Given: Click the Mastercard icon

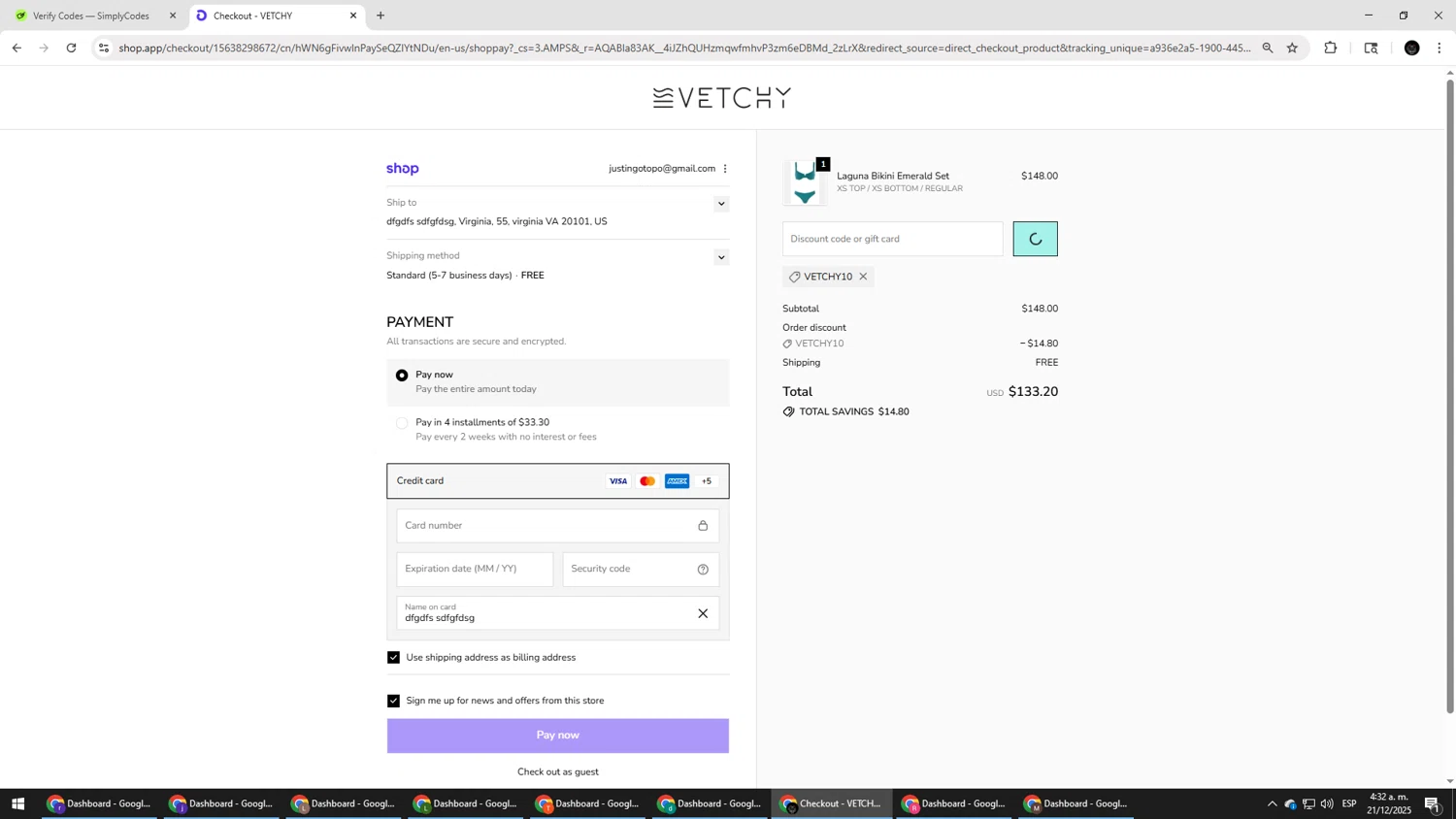Looking at the screenshot, I should 647,481.
